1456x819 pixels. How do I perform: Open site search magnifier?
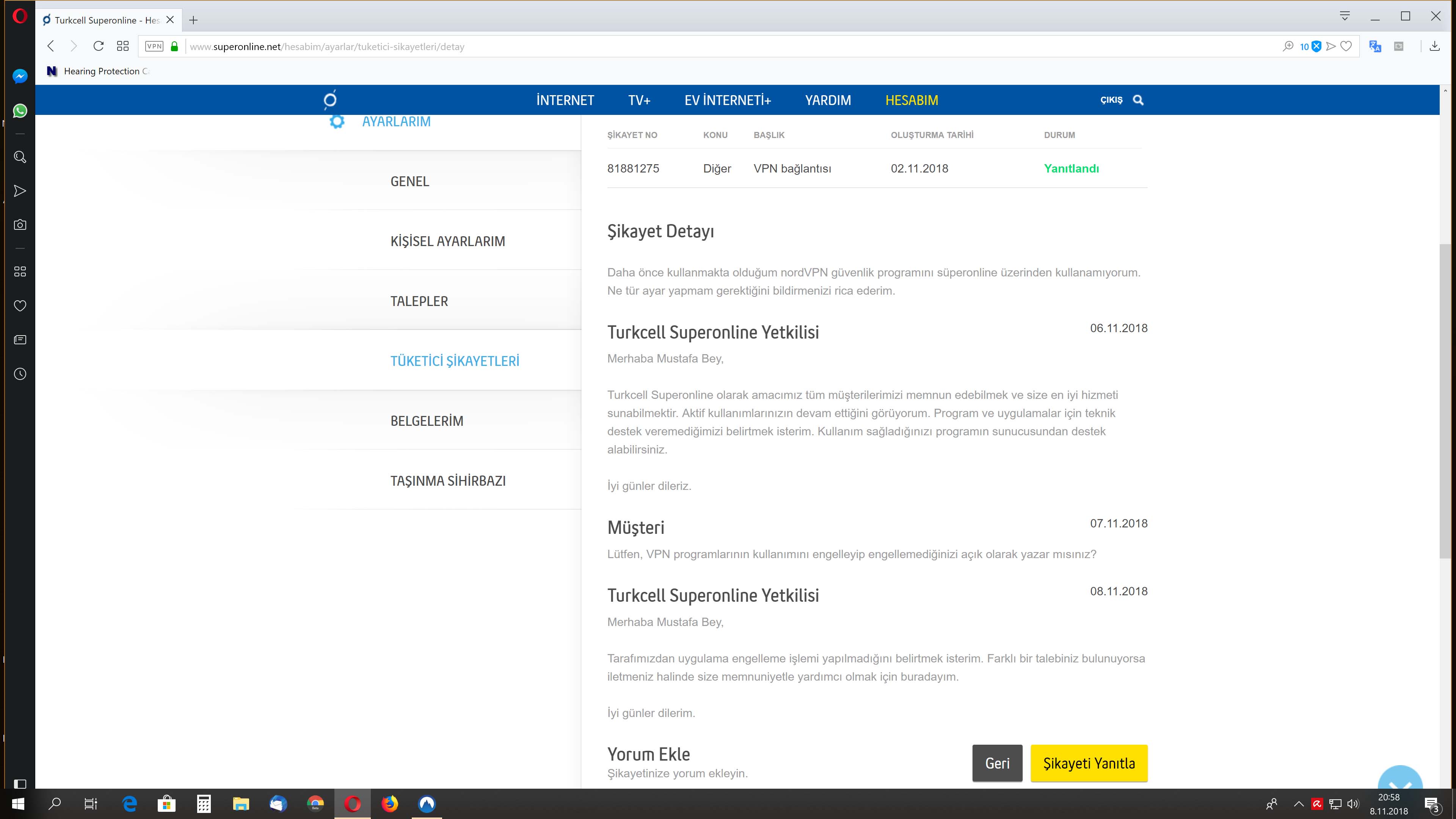[x=1138, y=100]
